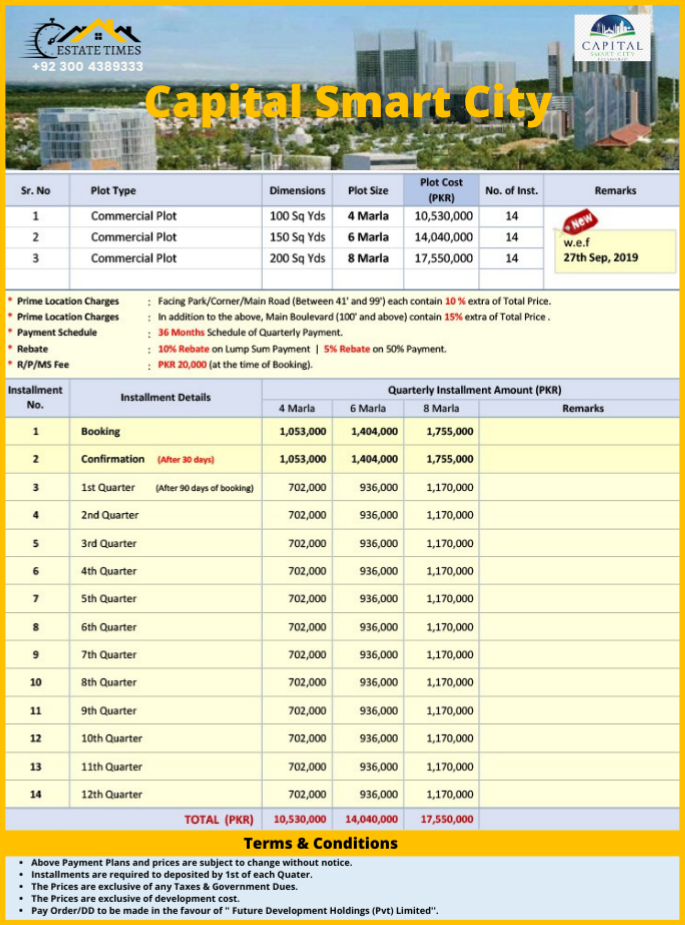Click the Estate Times logo
Viewport: 685px width, 925px height.
pos(83,39)
